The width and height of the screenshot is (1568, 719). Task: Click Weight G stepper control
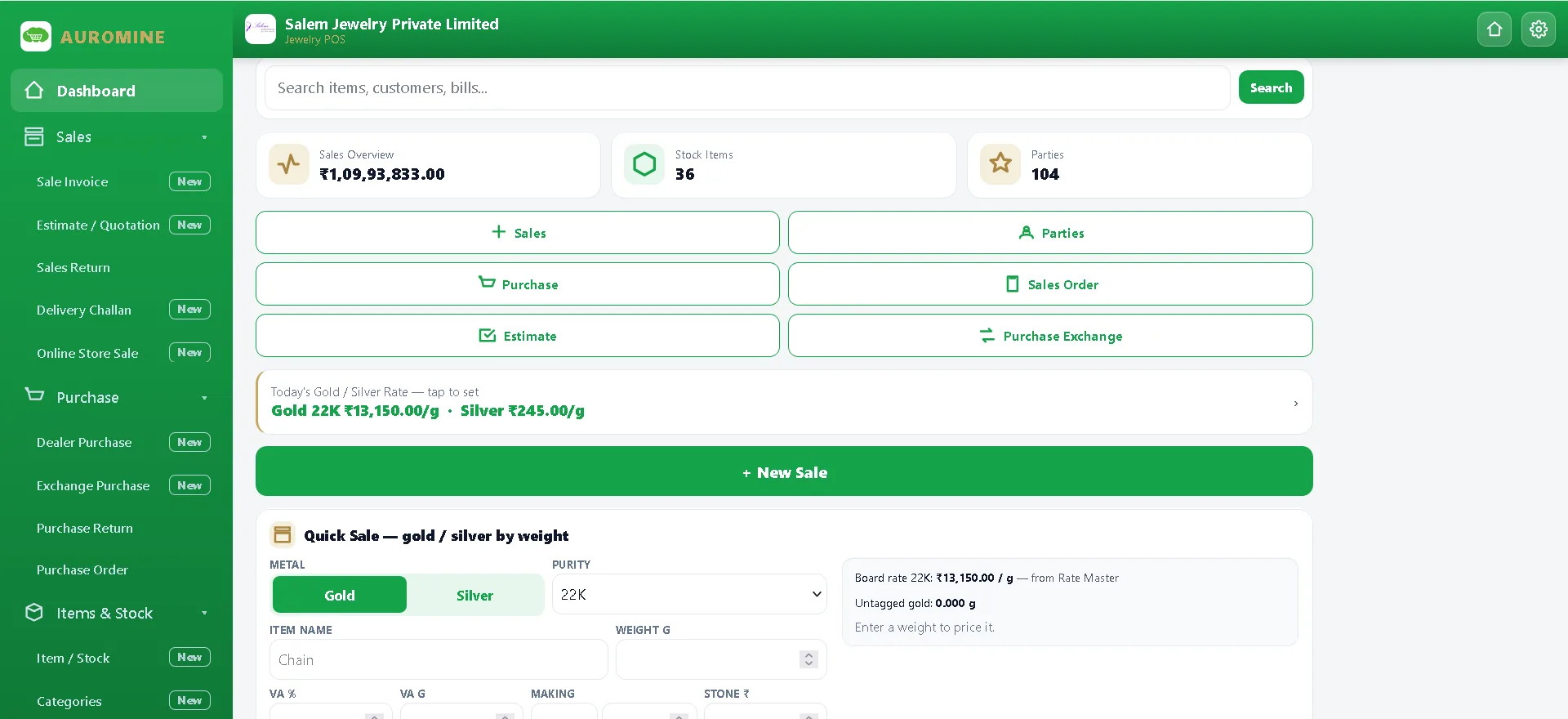pos(808,659)
